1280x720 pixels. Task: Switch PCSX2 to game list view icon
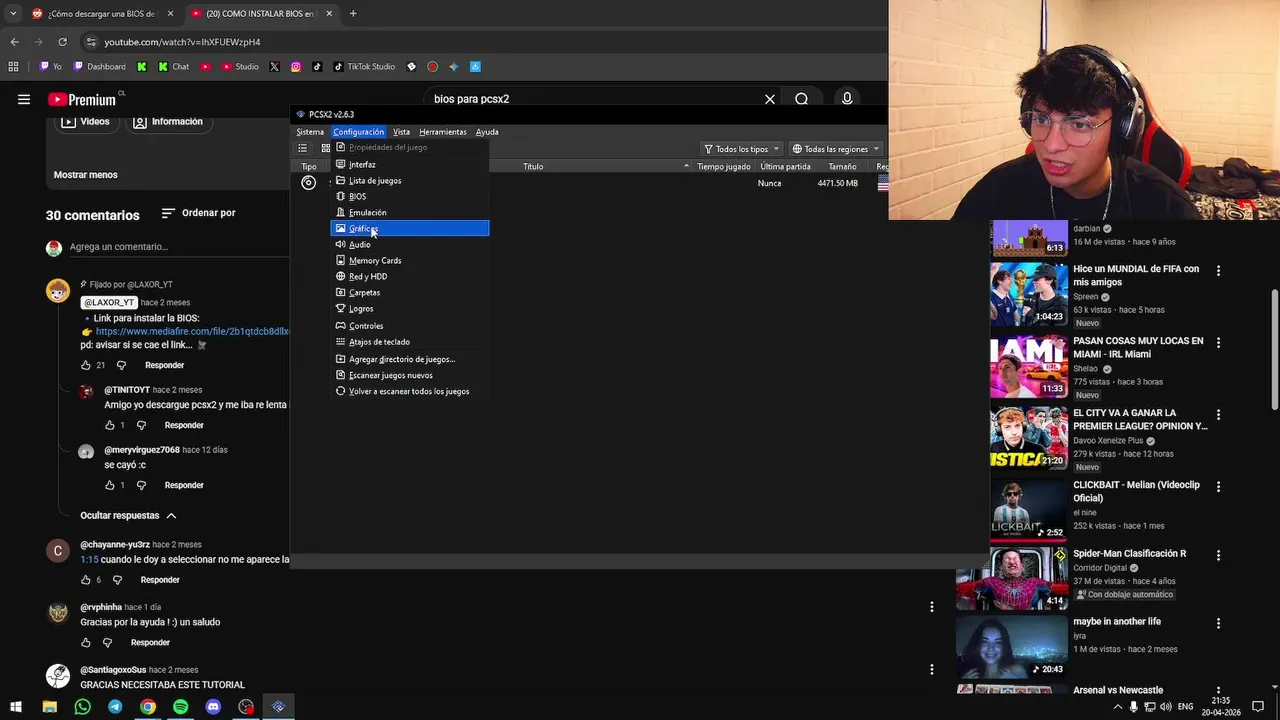coord(302,149)
